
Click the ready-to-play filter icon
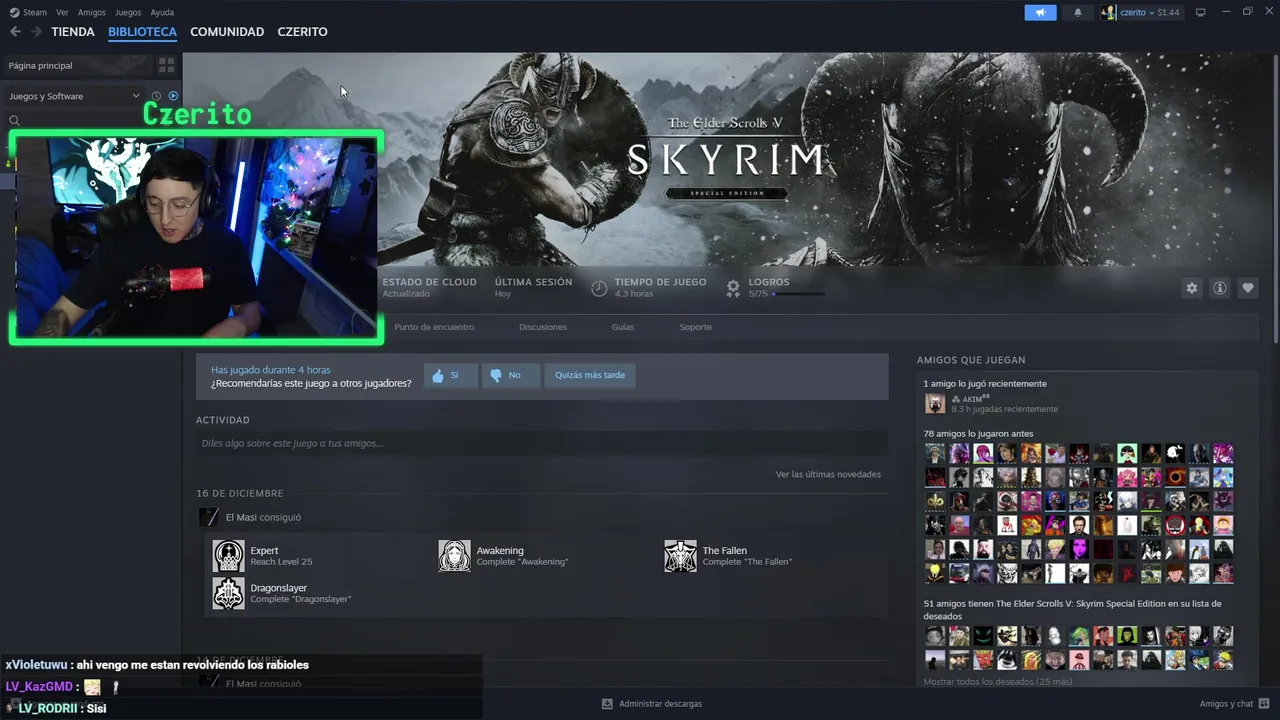coord(173,96)
